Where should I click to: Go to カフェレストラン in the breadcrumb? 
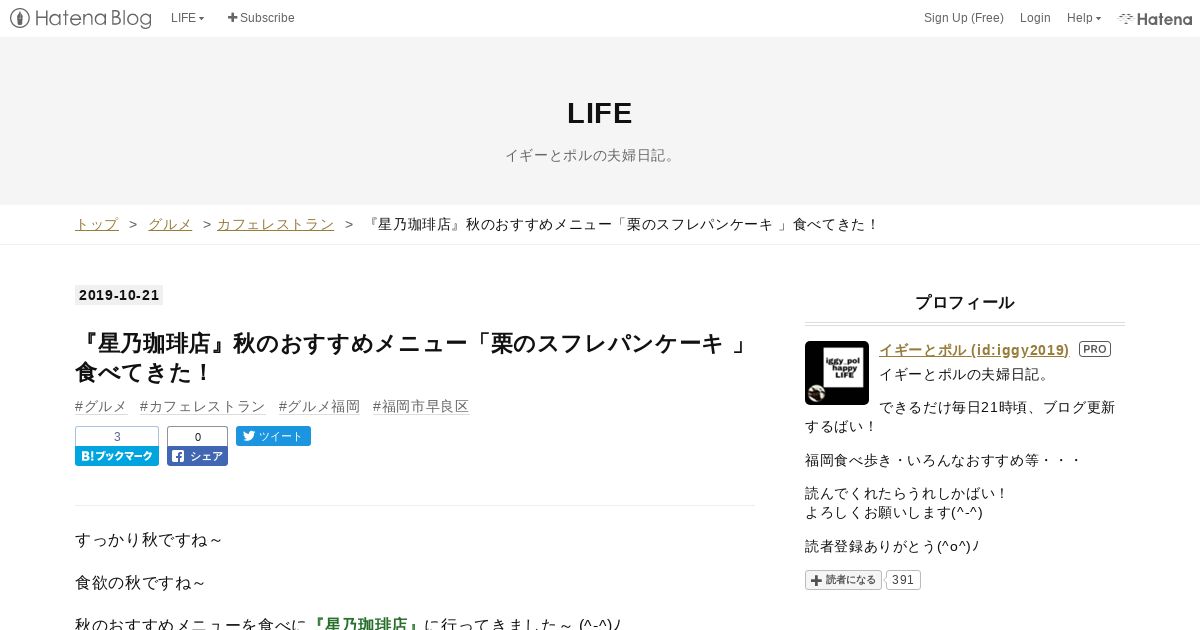275,224
